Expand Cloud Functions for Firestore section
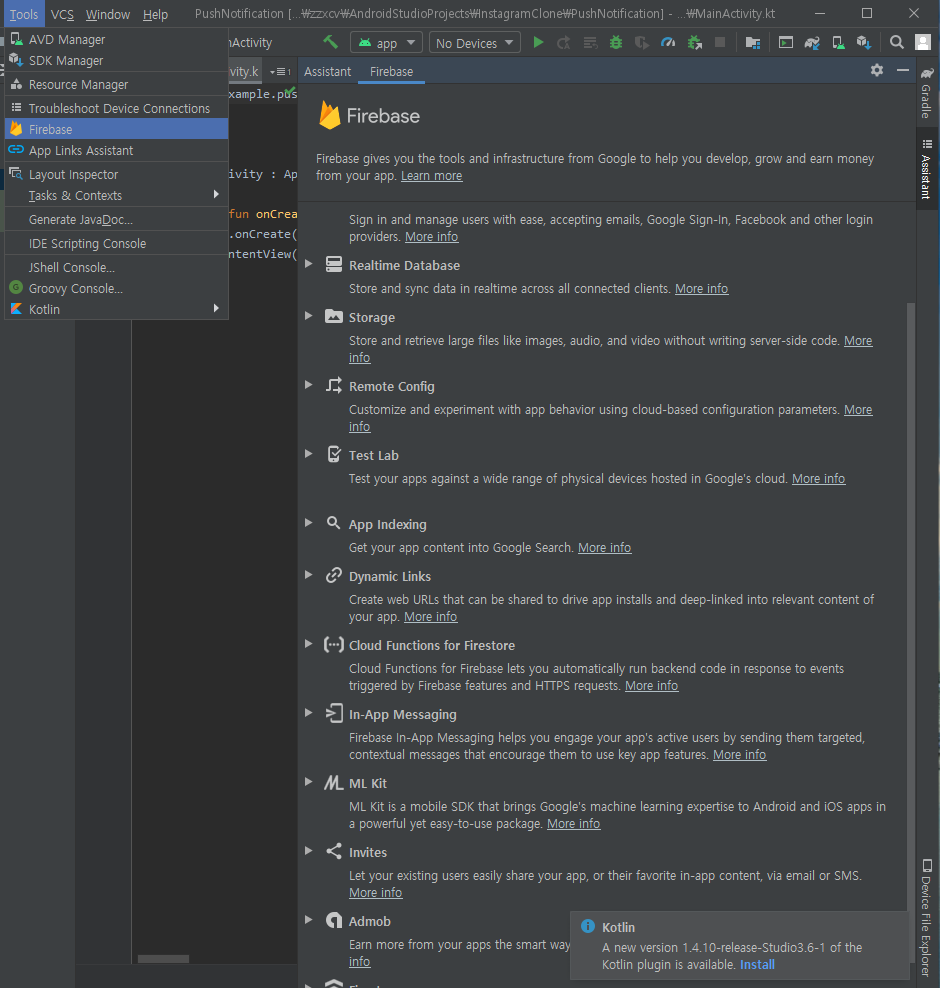This screenshot has height=988, width=940. tap(309, 644)
